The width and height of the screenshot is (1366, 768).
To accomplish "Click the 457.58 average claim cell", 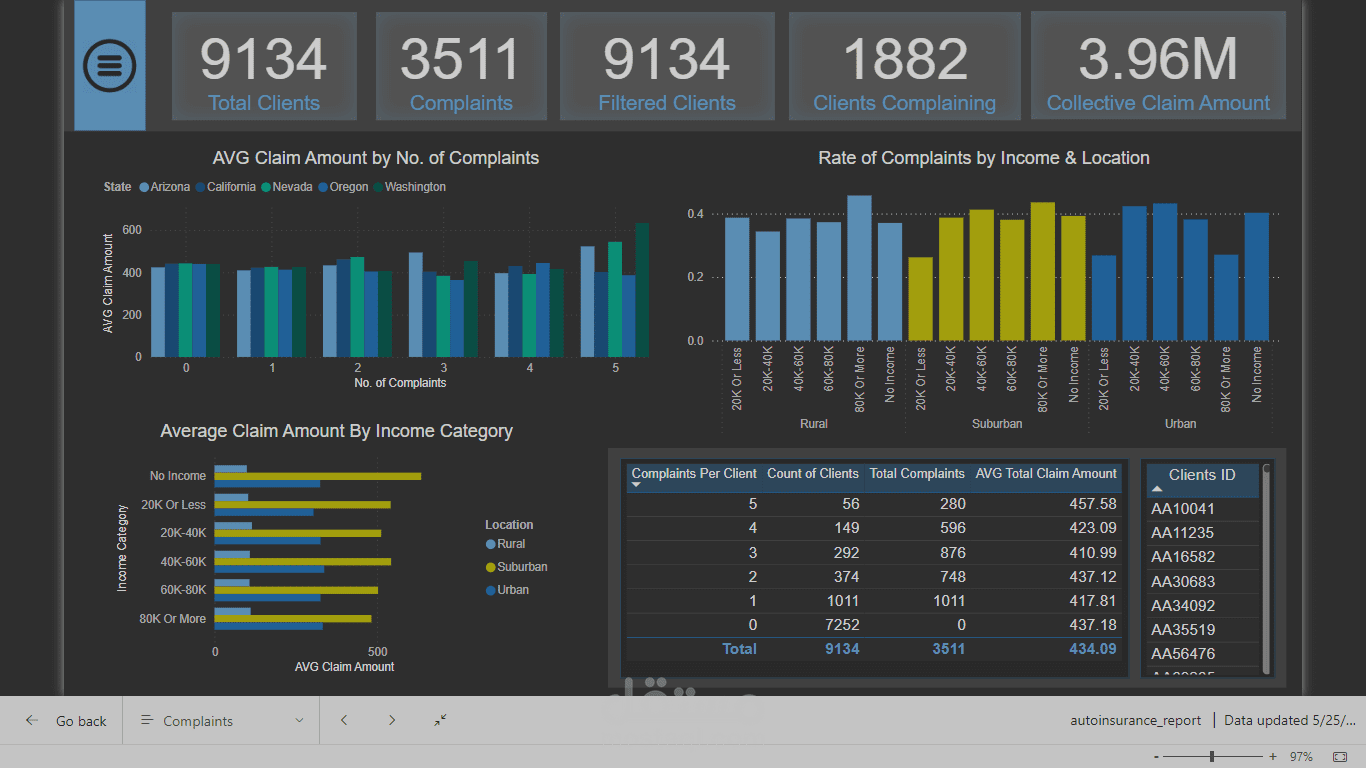I will (x=1093, y=504).
